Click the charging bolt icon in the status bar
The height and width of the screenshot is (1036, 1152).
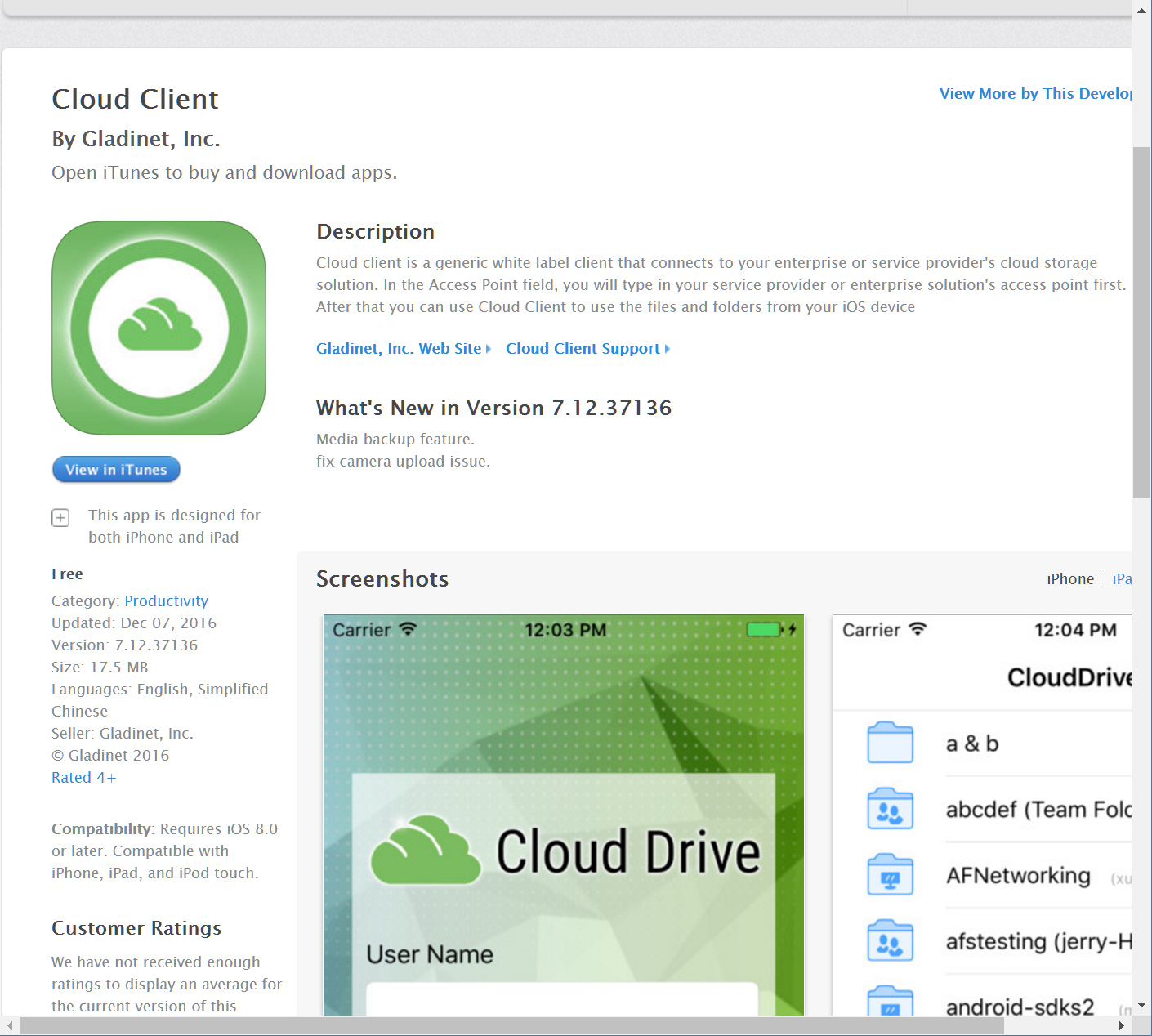[792, 629]
